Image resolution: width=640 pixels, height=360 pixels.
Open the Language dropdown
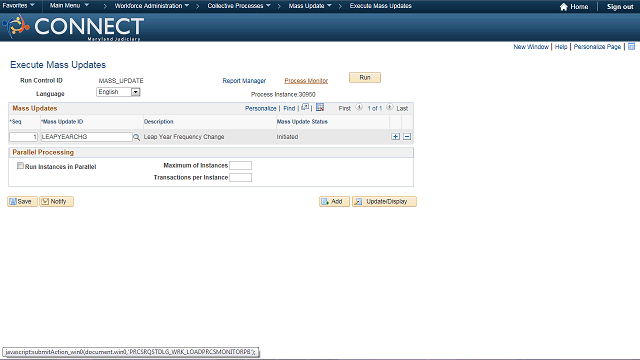click(118, 92)
